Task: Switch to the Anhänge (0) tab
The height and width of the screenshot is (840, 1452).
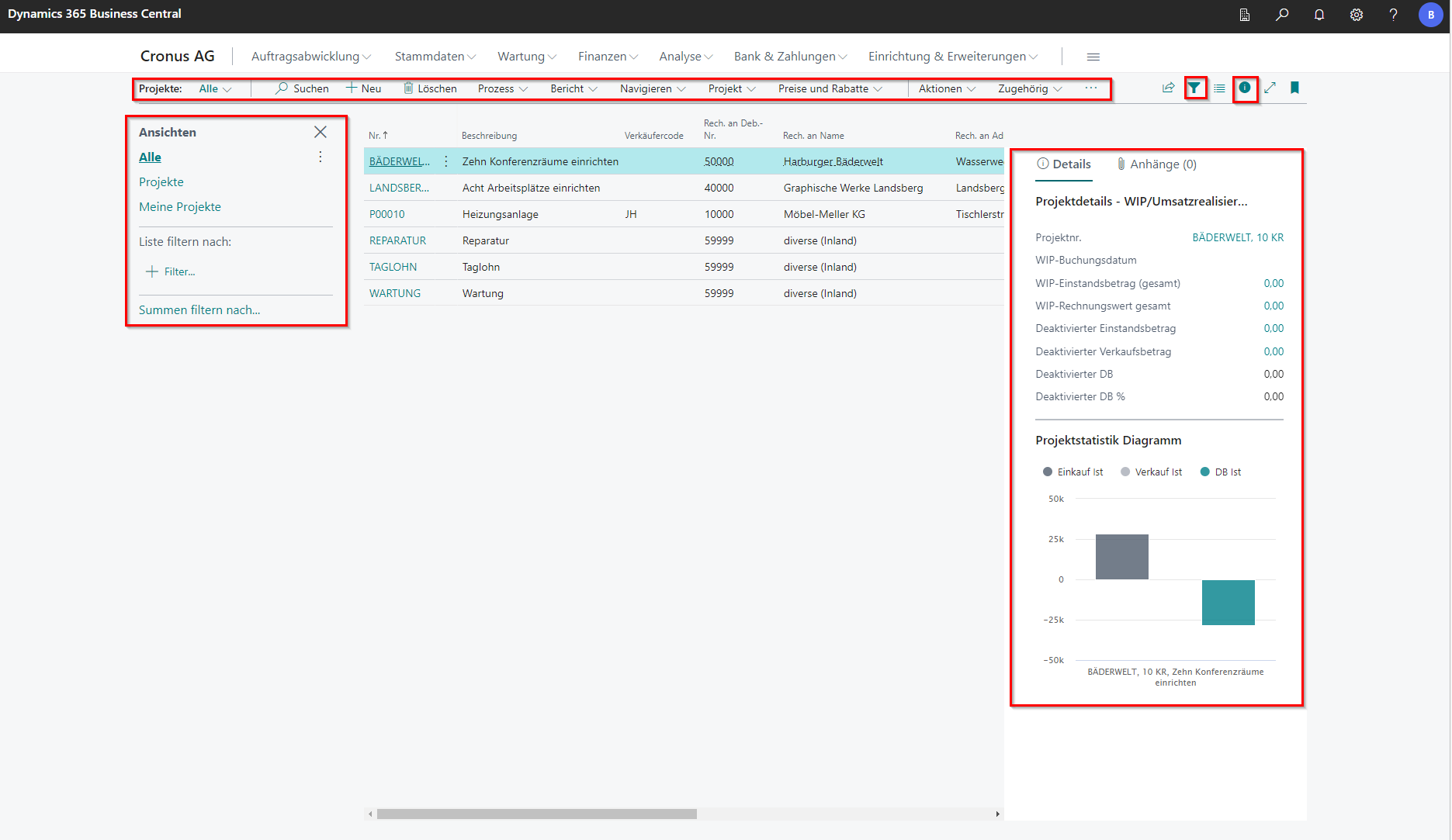Action: point(1156,164)
